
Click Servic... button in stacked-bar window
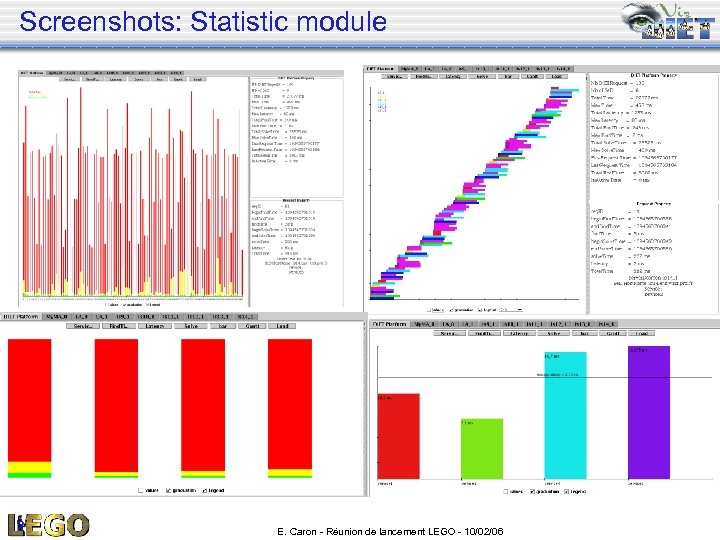[83, 326]
